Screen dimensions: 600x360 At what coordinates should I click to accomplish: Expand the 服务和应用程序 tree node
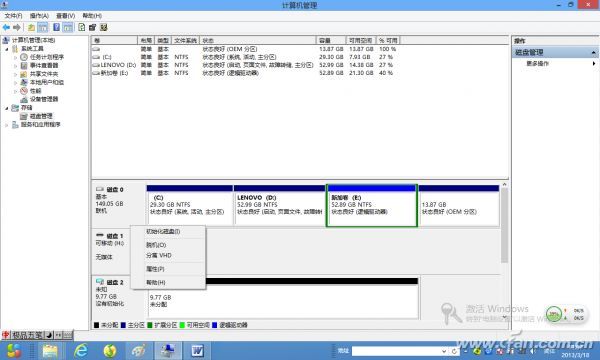[7, 125]
